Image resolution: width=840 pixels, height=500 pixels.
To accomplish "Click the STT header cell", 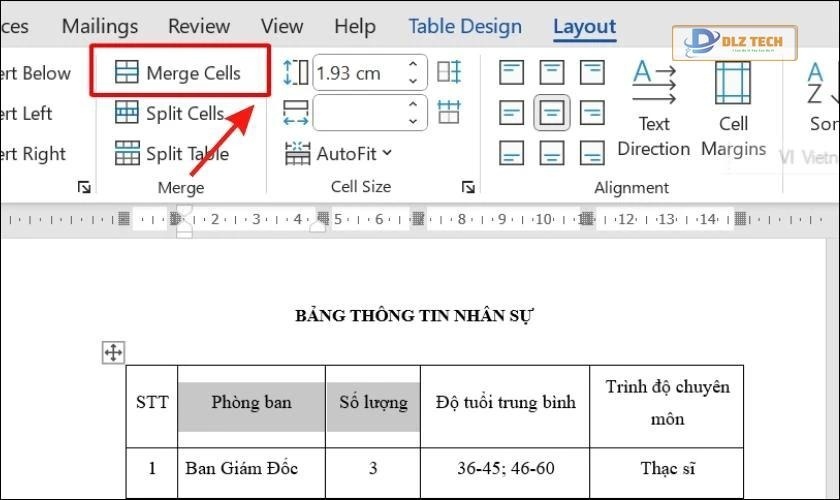I will tap(152, 406).
